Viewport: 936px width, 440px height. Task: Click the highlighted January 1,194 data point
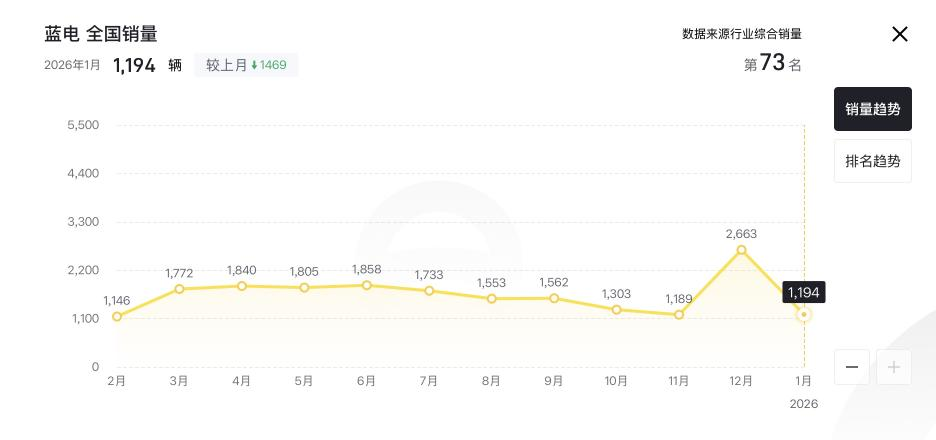pos(804,314)
